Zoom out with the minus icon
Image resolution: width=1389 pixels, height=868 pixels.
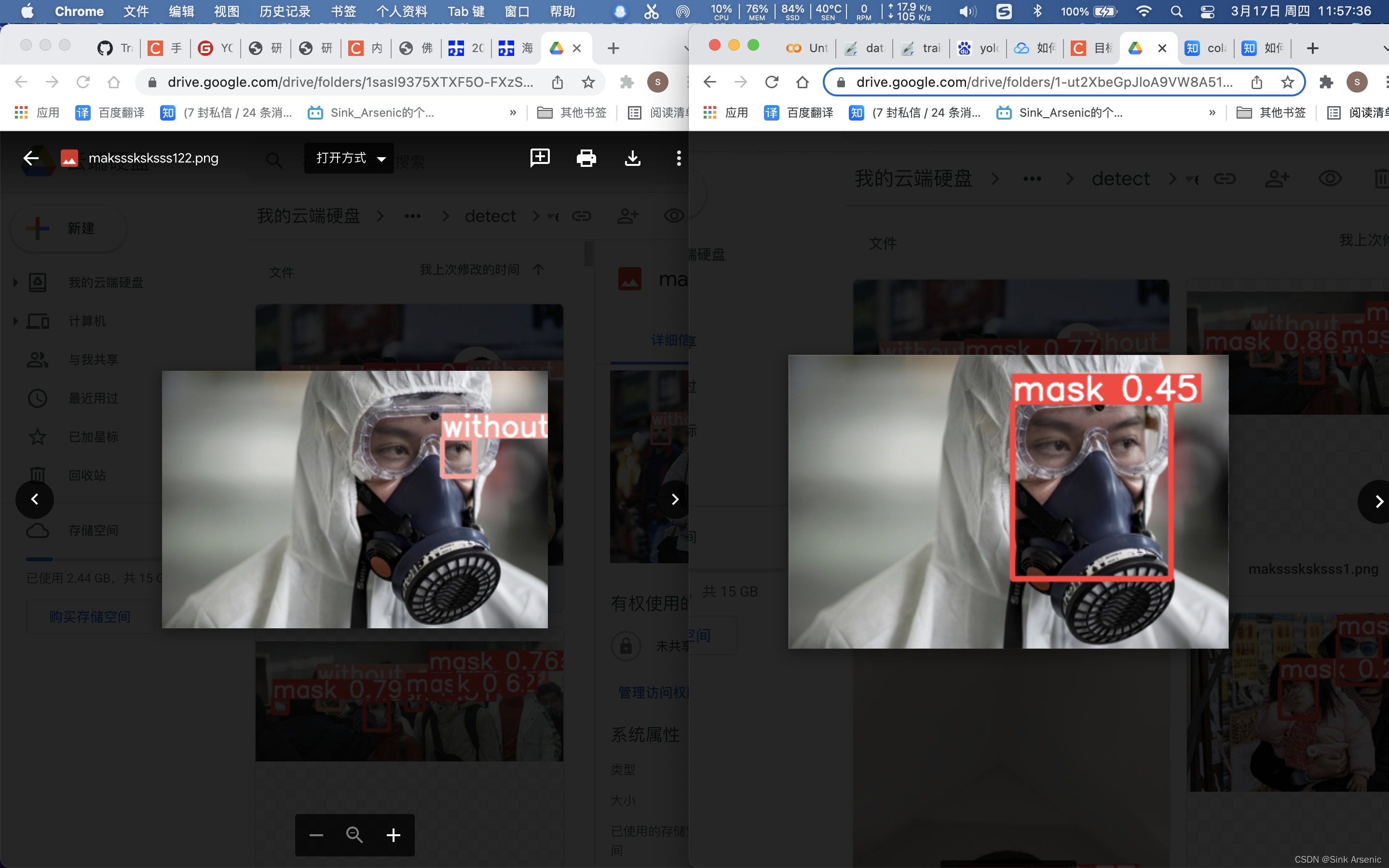click(316, 835)
